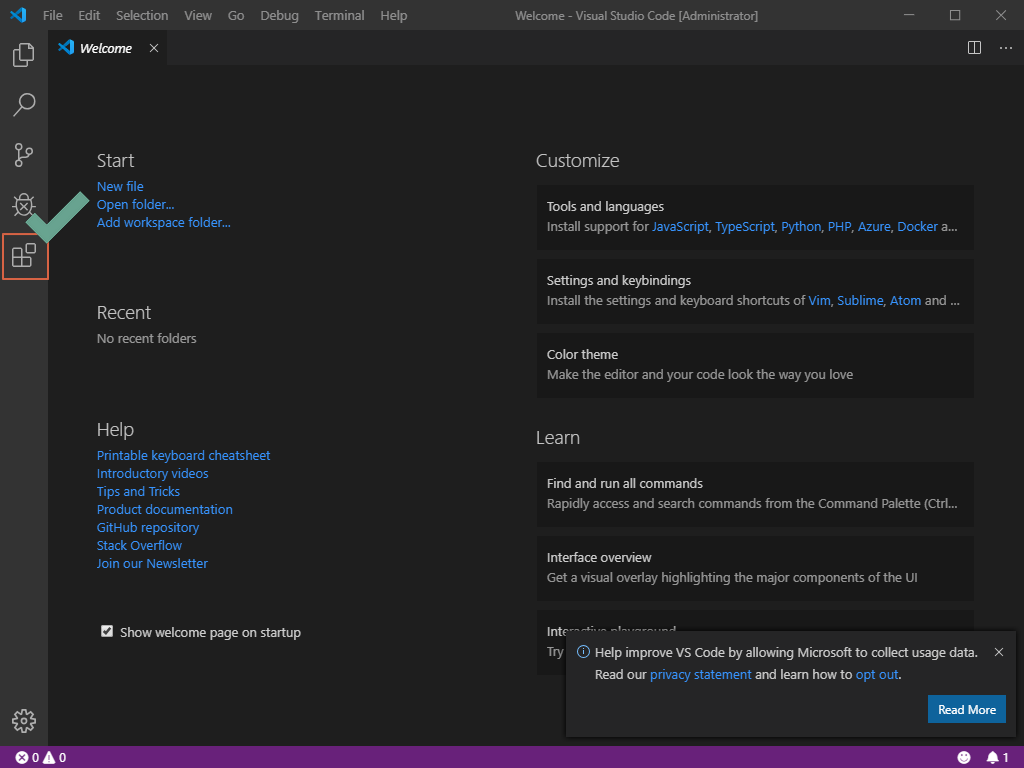
Task: Dismiss the usage data notification
Action: [x=999, y=652]
